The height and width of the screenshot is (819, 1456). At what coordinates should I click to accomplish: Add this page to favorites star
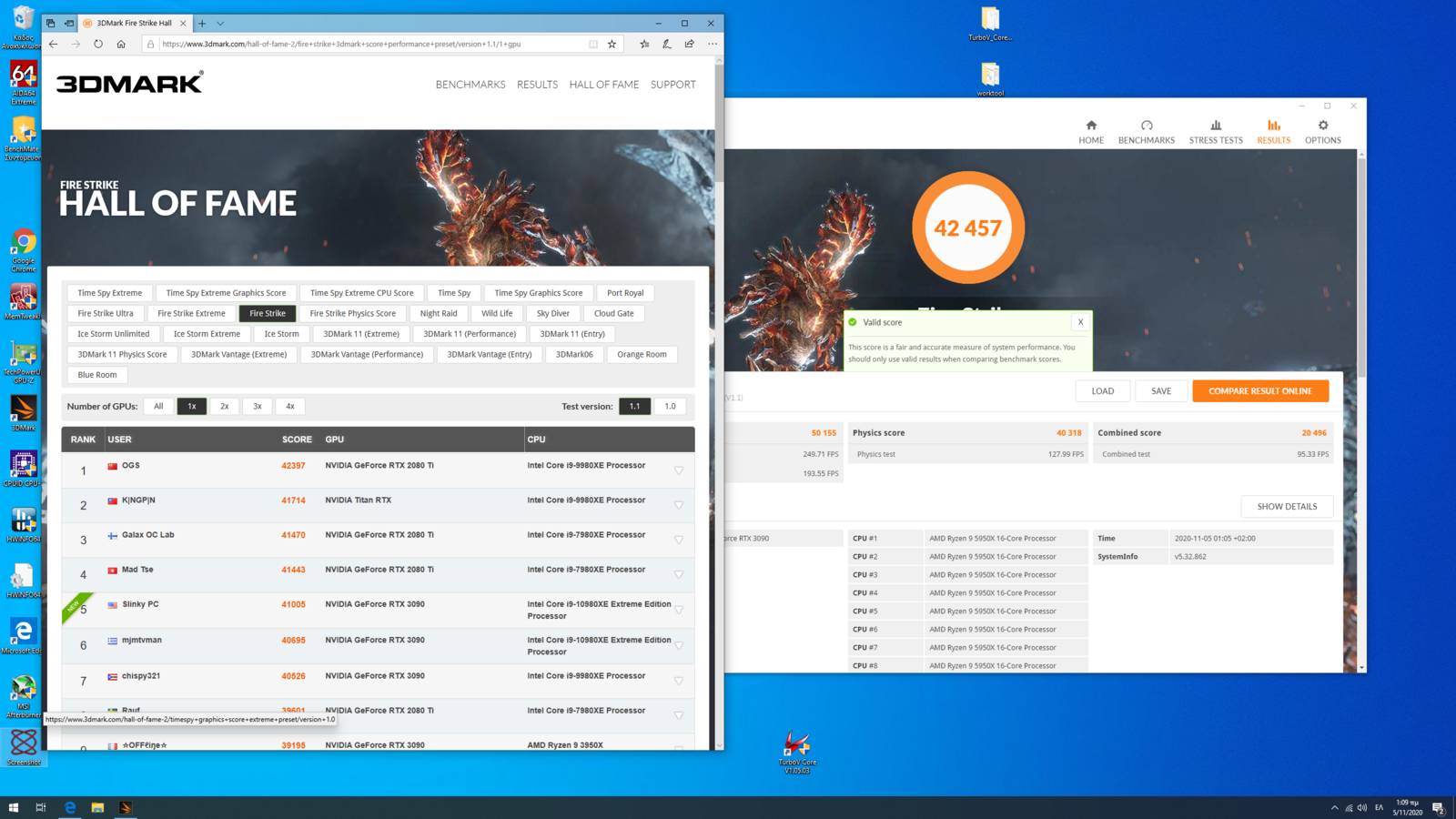pyautogui.click(x=612, y=44)
